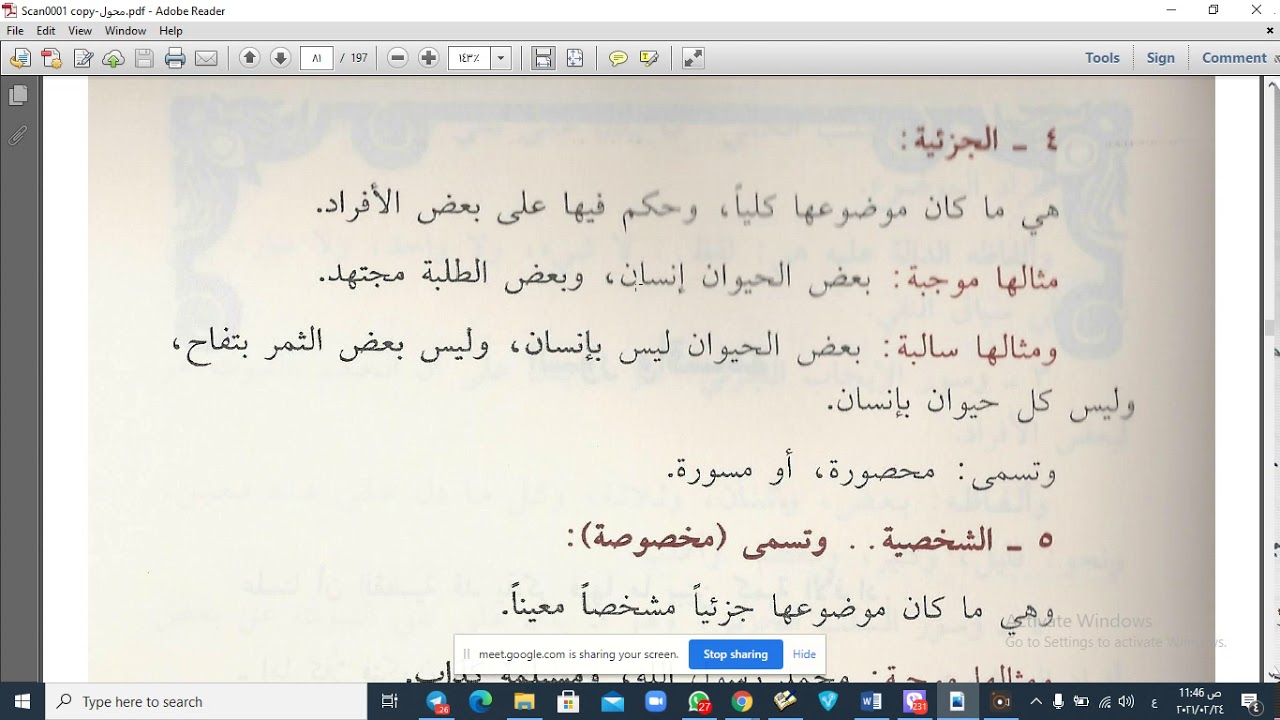The width and height of the screenshot is (1280, 720).
Task: Go to next page arrow
Action: pyautogui.click(x=281, y=58)
